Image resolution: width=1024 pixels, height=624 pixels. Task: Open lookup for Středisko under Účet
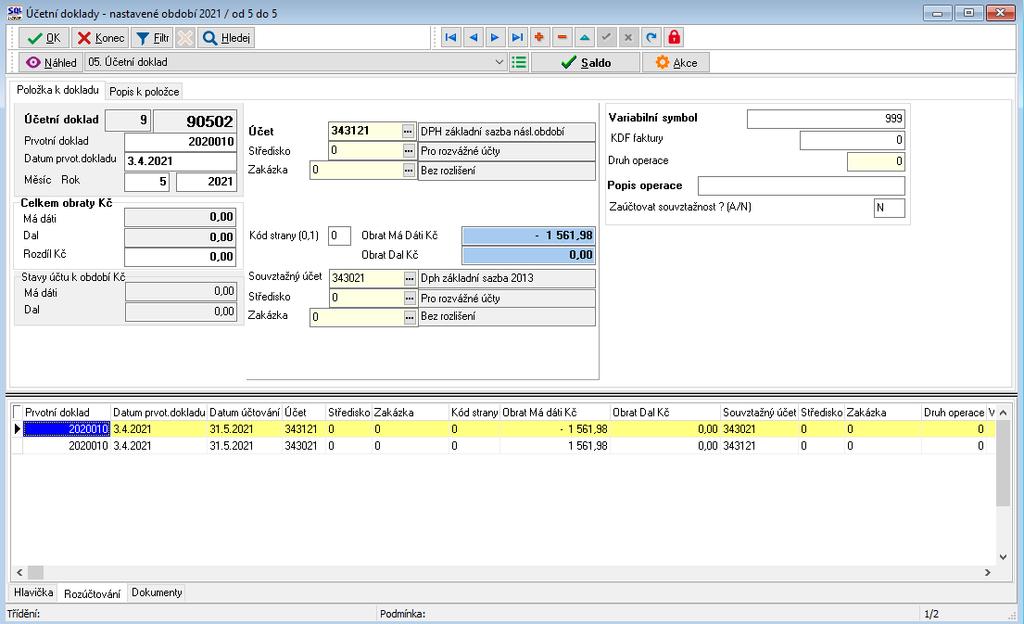click(x=409, y=151)
